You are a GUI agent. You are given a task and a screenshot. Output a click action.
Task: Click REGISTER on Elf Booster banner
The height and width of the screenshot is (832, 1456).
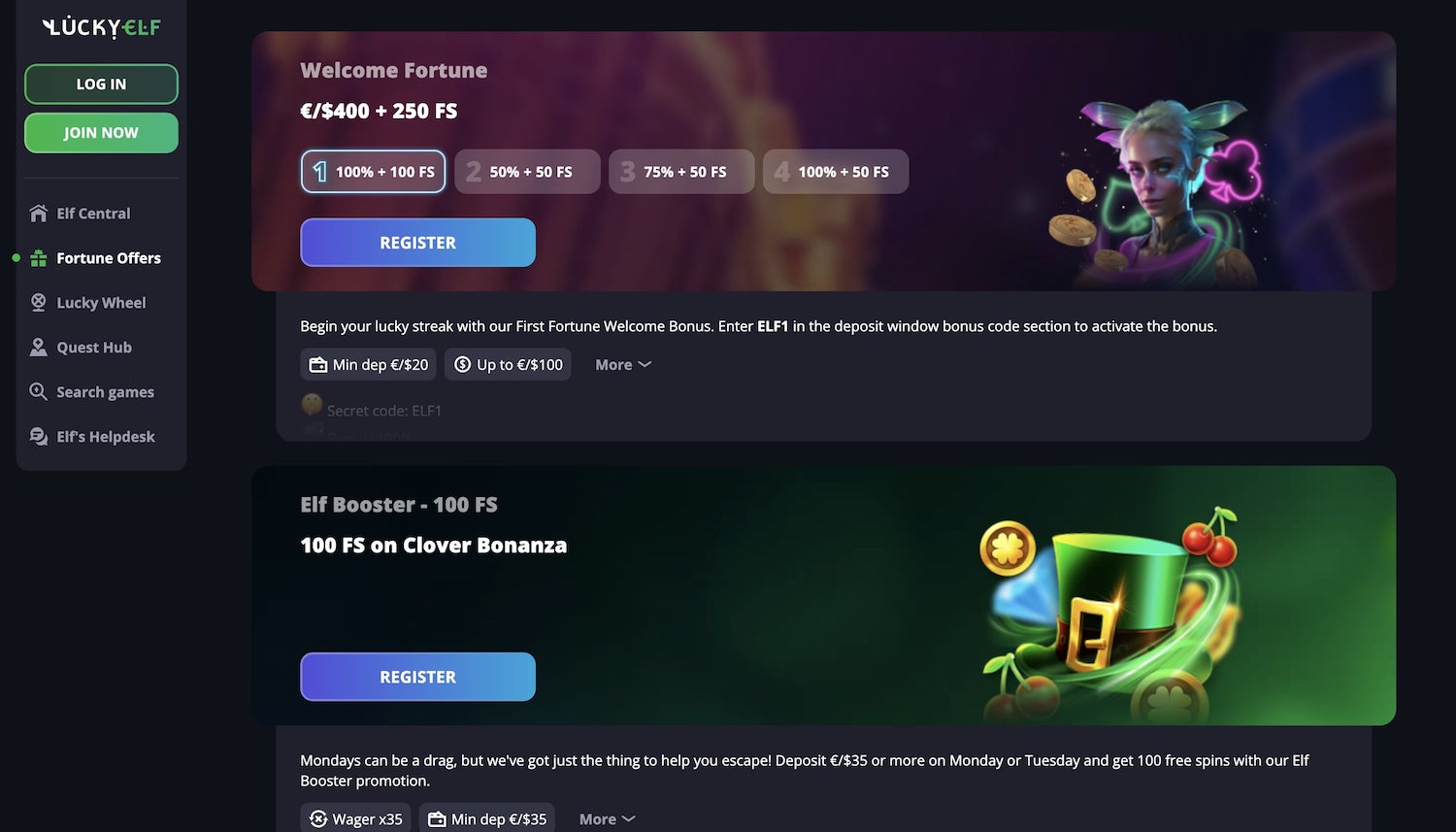click(x=417, y=676)
